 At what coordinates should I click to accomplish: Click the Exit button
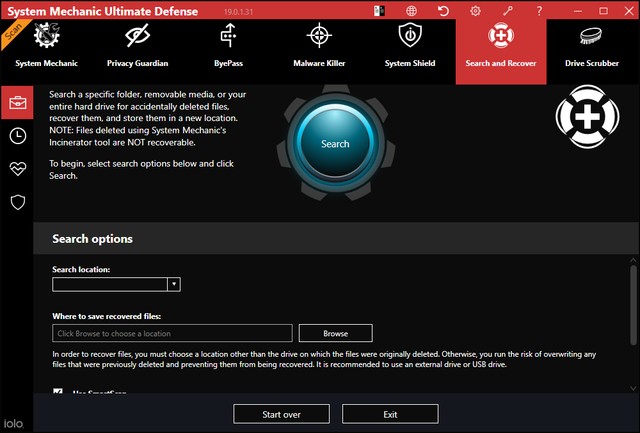point(390,414)
